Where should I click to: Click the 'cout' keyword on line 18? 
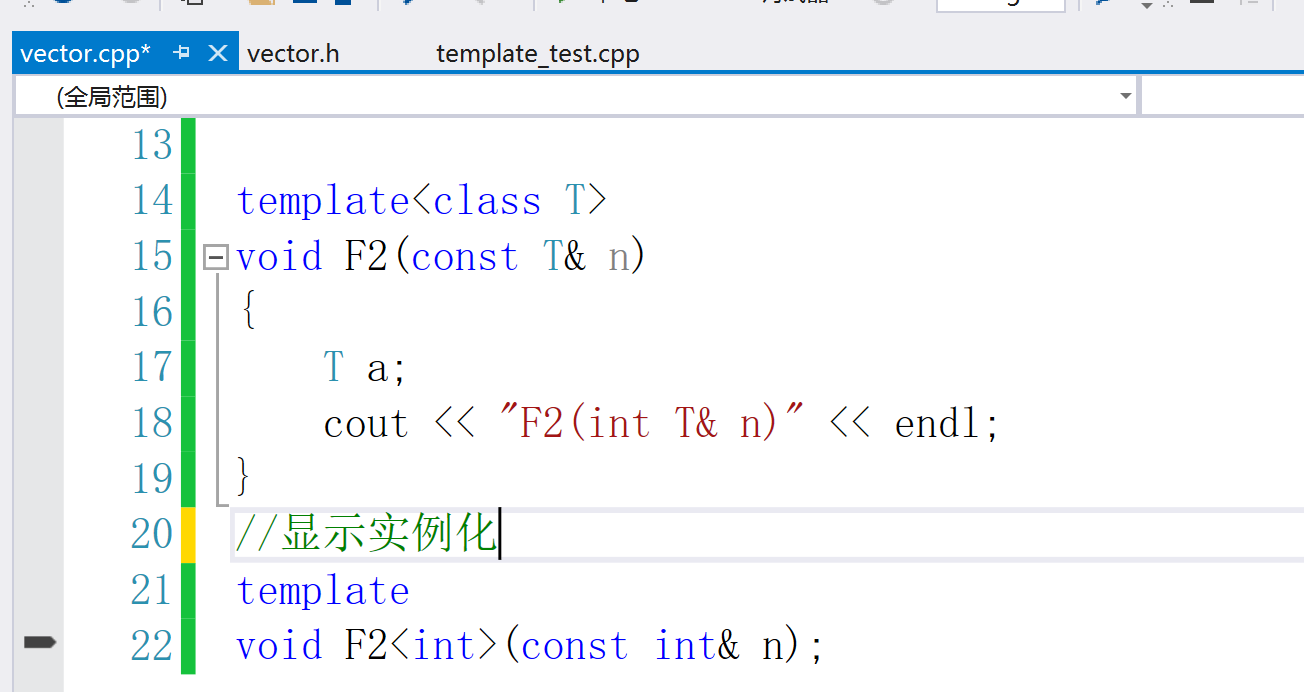(366, 424)
